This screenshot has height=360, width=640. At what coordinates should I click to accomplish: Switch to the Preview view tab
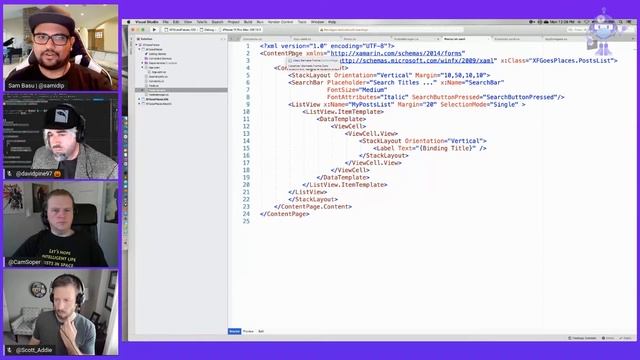(x=248, y=331)
